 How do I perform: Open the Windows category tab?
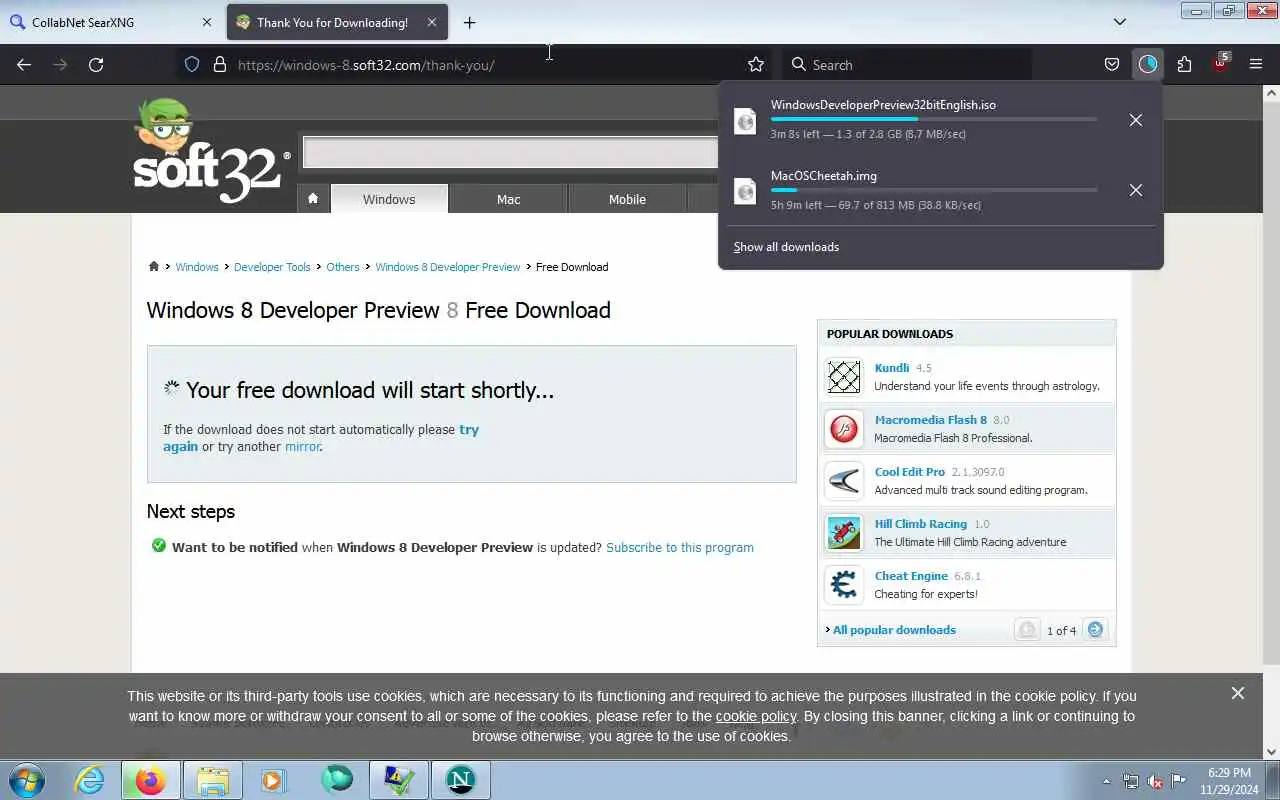point(389,199)
